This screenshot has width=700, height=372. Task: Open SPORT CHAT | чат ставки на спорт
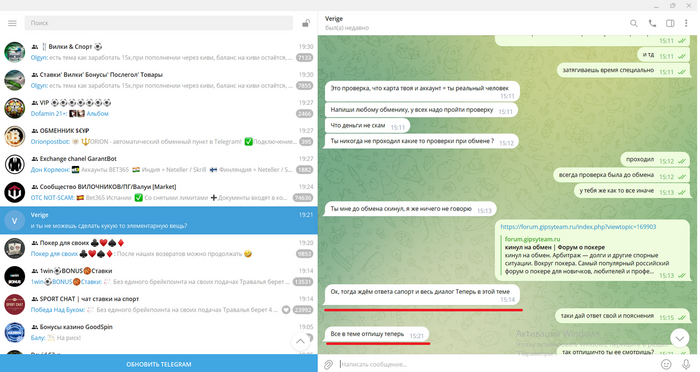pyautogui.click(x=158, y=305)
